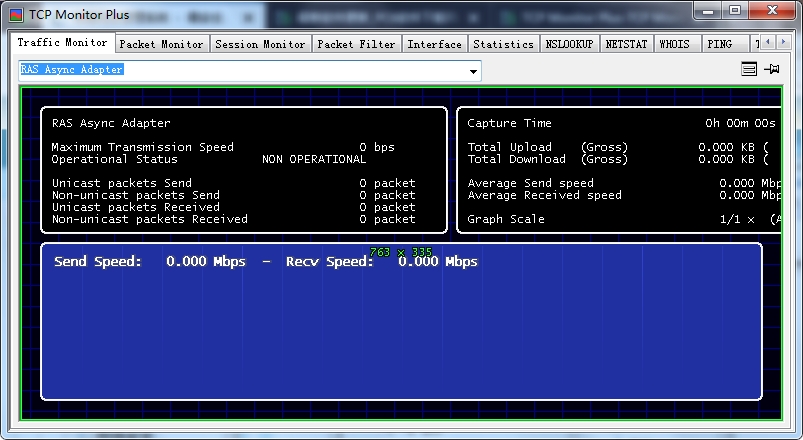Click the Total Download (Gross) row
The height and width of the screenshot is (440, 803).
point(618,159)
